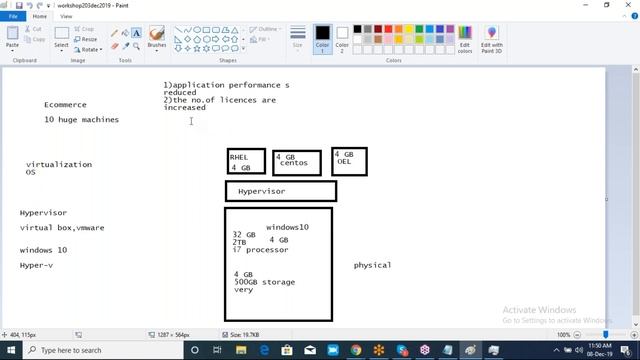Open the Action Center notifications icon

[x=626, y=350]
